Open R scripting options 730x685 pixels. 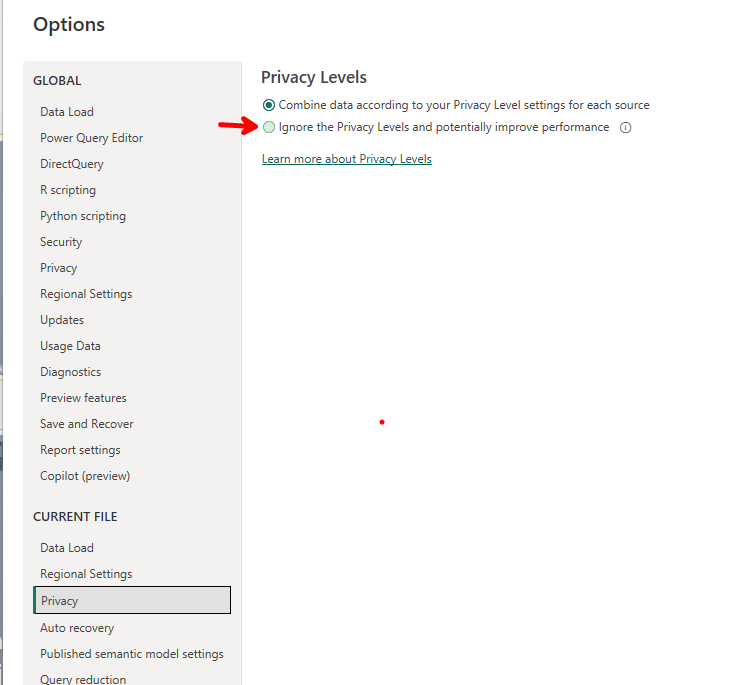[68, 190]
